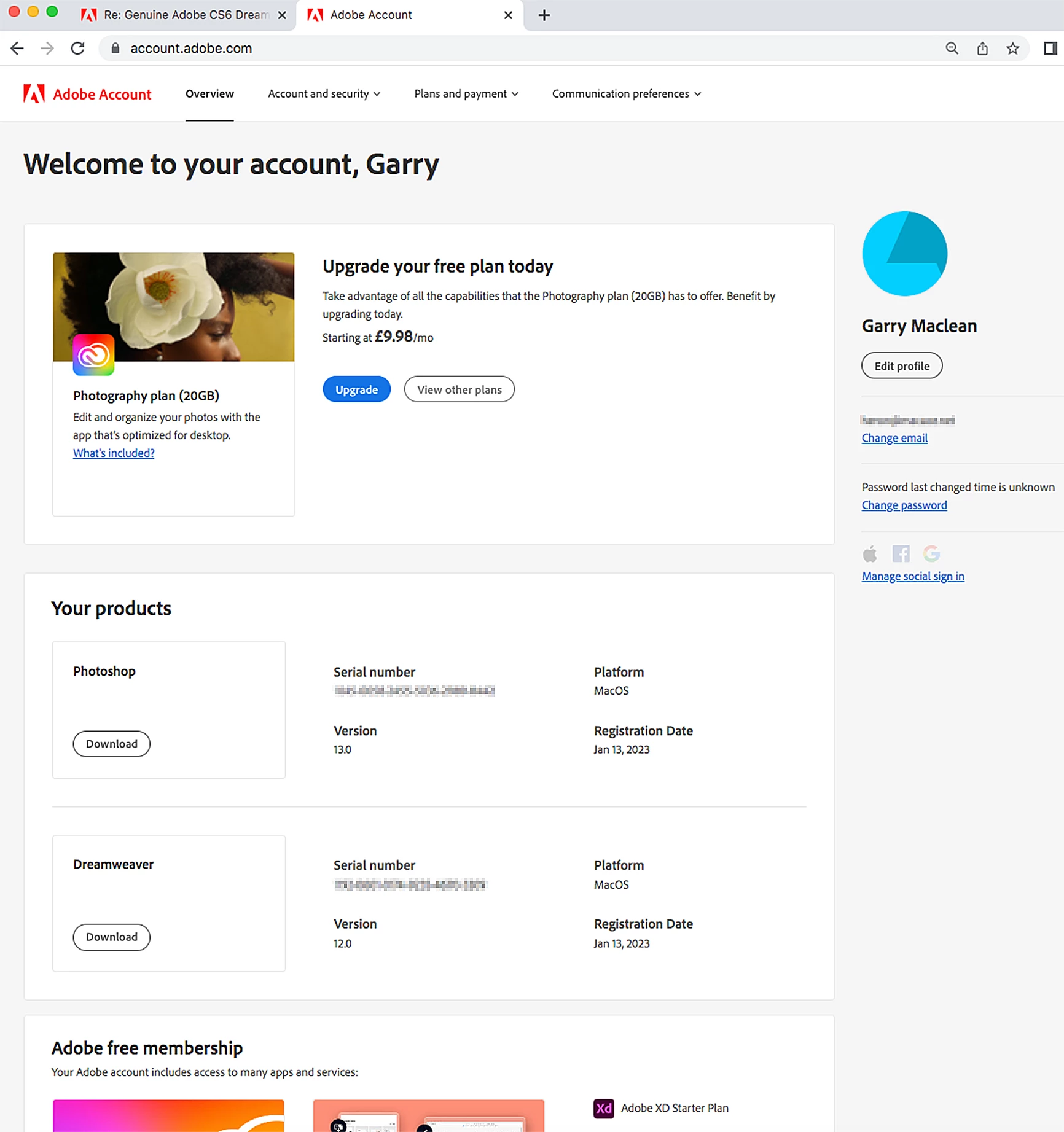The image size is (1064, 1132).
Task: Download Photoshop
Action: 112,744
